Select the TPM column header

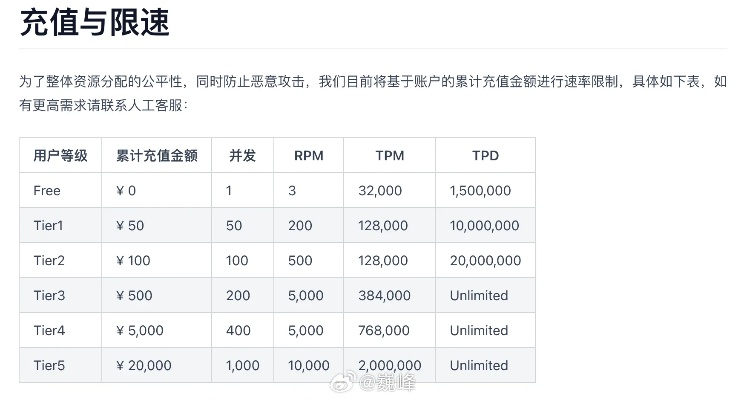click(x=389, y=155)
